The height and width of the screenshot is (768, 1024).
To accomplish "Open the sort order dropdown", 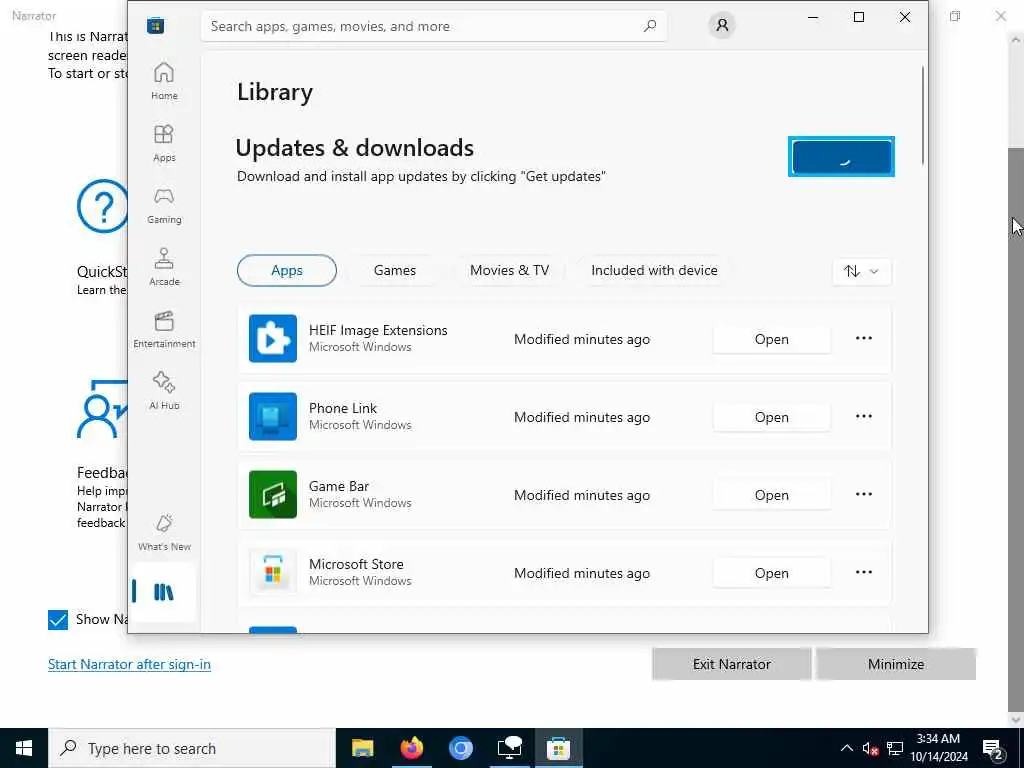I will pos(861,271).
